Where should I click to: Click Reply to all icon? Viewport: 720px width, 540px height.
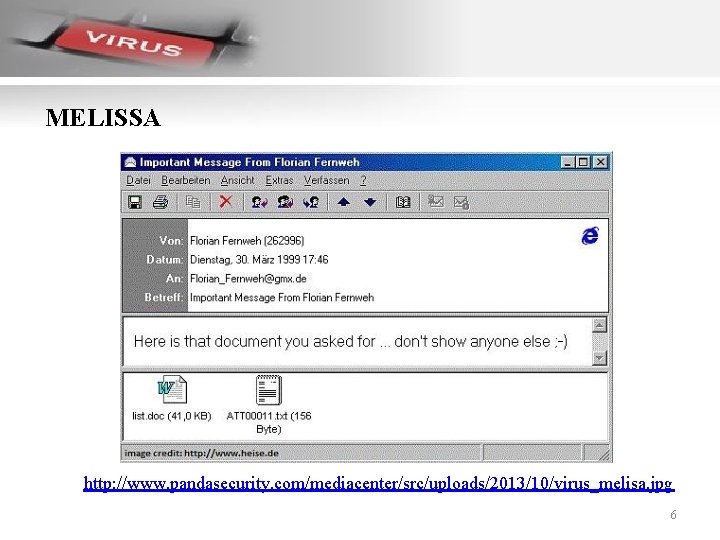pos(285,202)
